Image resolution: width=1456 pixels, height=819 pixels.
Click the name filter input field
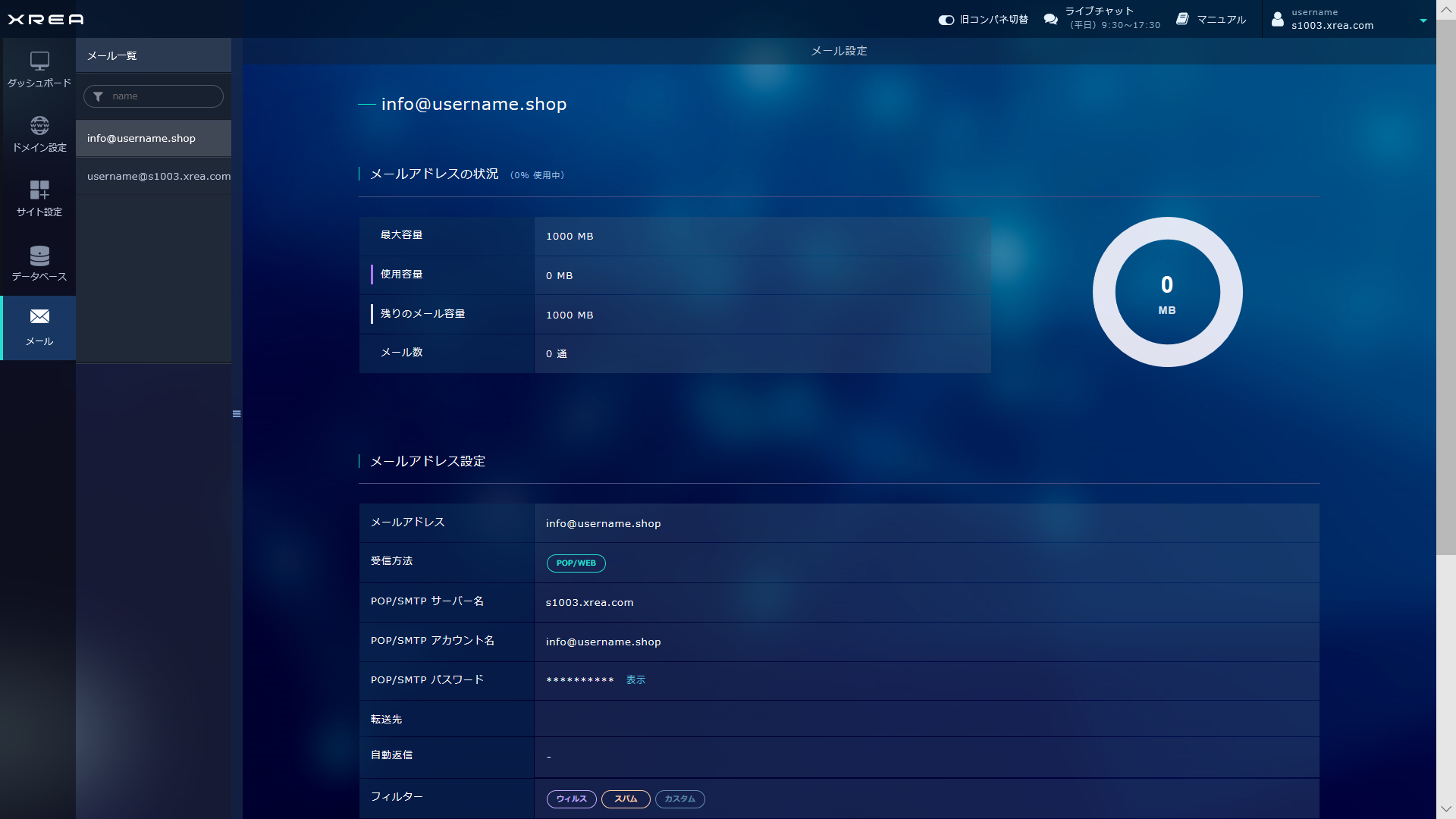pos(162,96)
